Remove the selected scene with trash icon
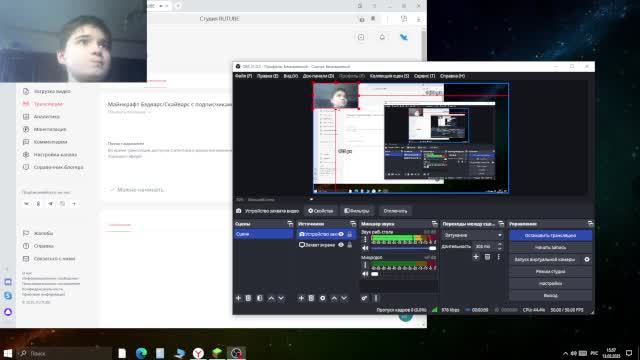 [x=248, y=298]
